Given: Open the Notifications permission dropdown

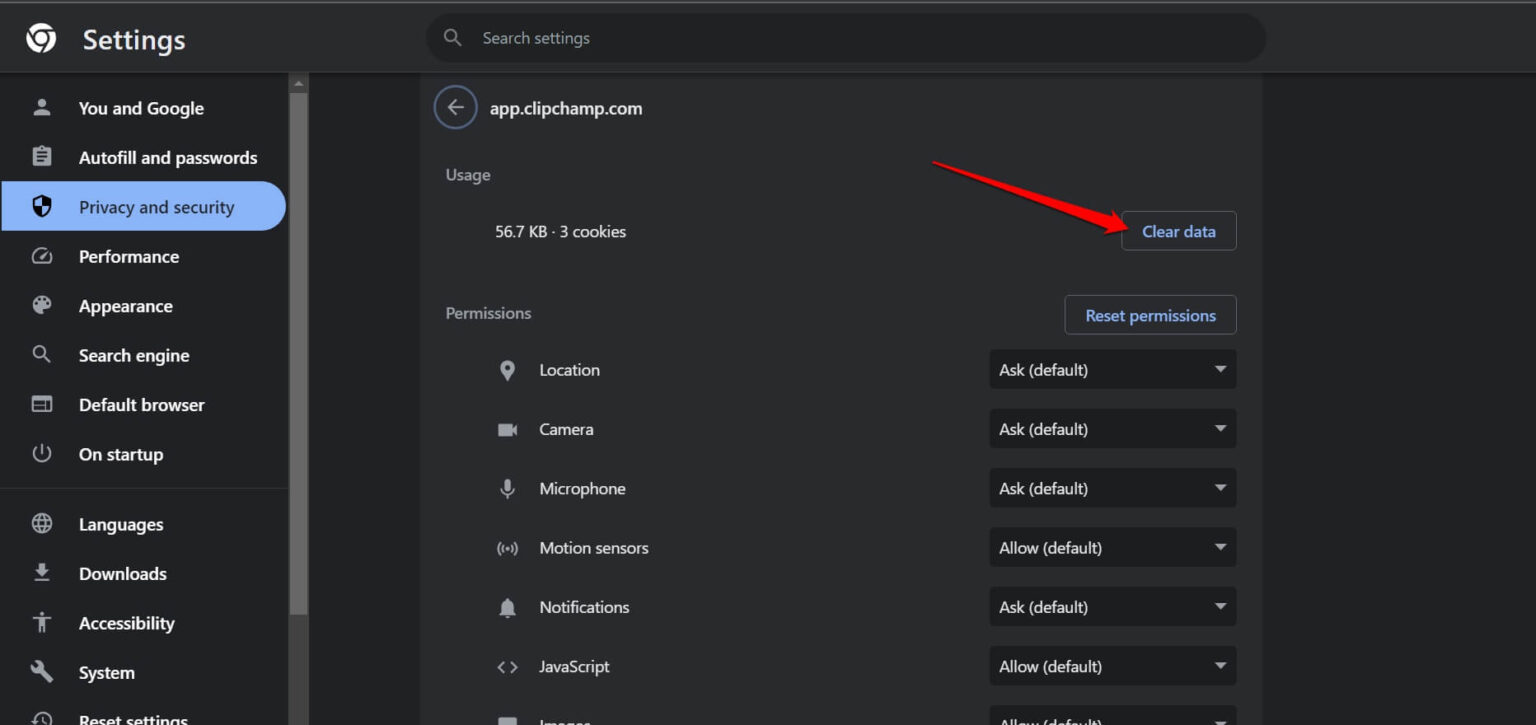Looking at the screenshot, I should point(1111,606).
